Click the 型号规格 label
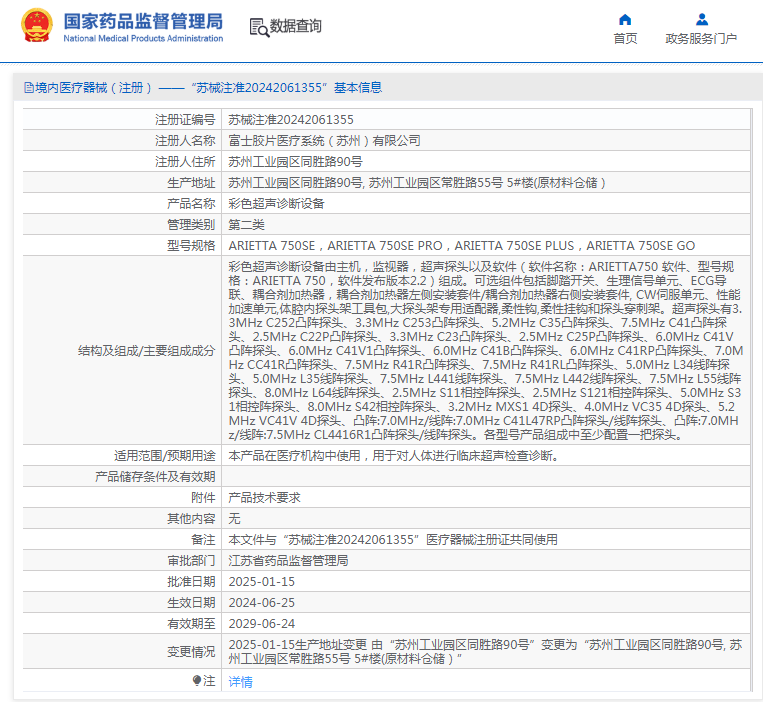 [x=191, y=246]
